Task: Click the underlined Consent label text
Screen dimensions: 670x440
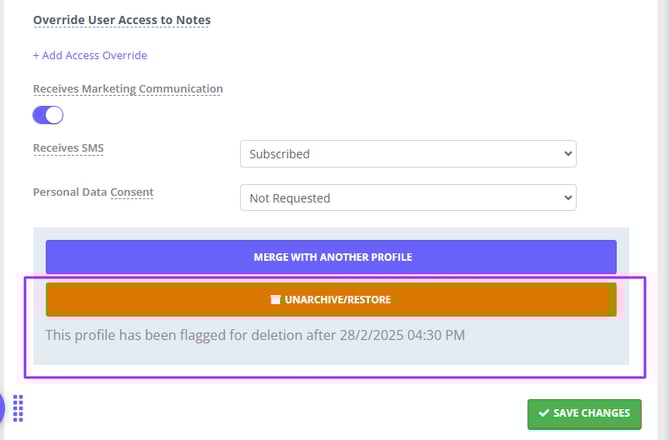Action: [132, 192]
